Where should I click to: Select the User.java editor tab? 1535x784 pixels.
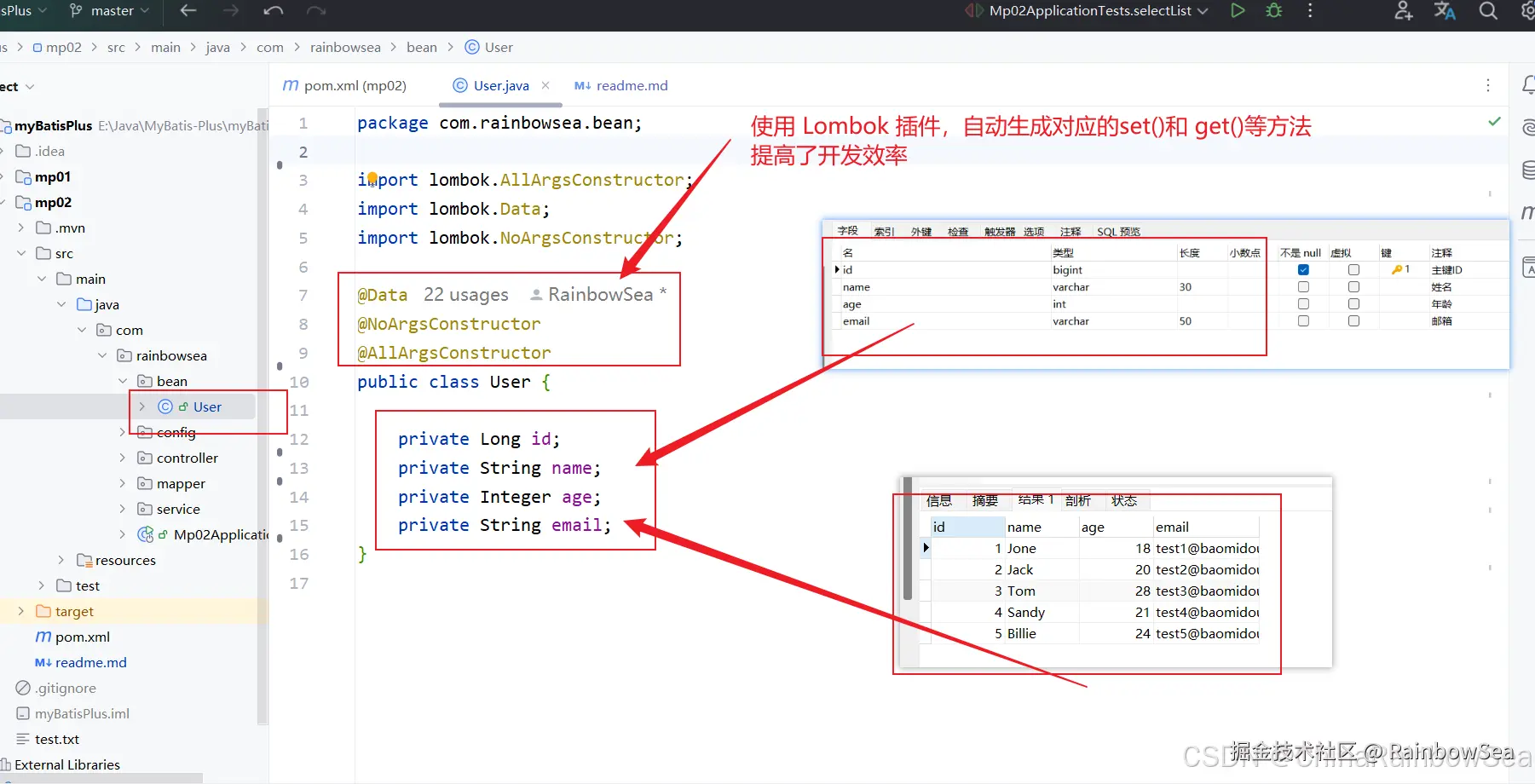pos(501,85)
